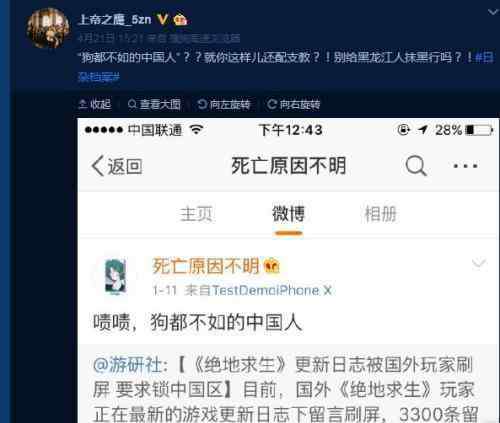Click the orange username 死亡原因不明
500x423 pixels.
coord(206,266)
